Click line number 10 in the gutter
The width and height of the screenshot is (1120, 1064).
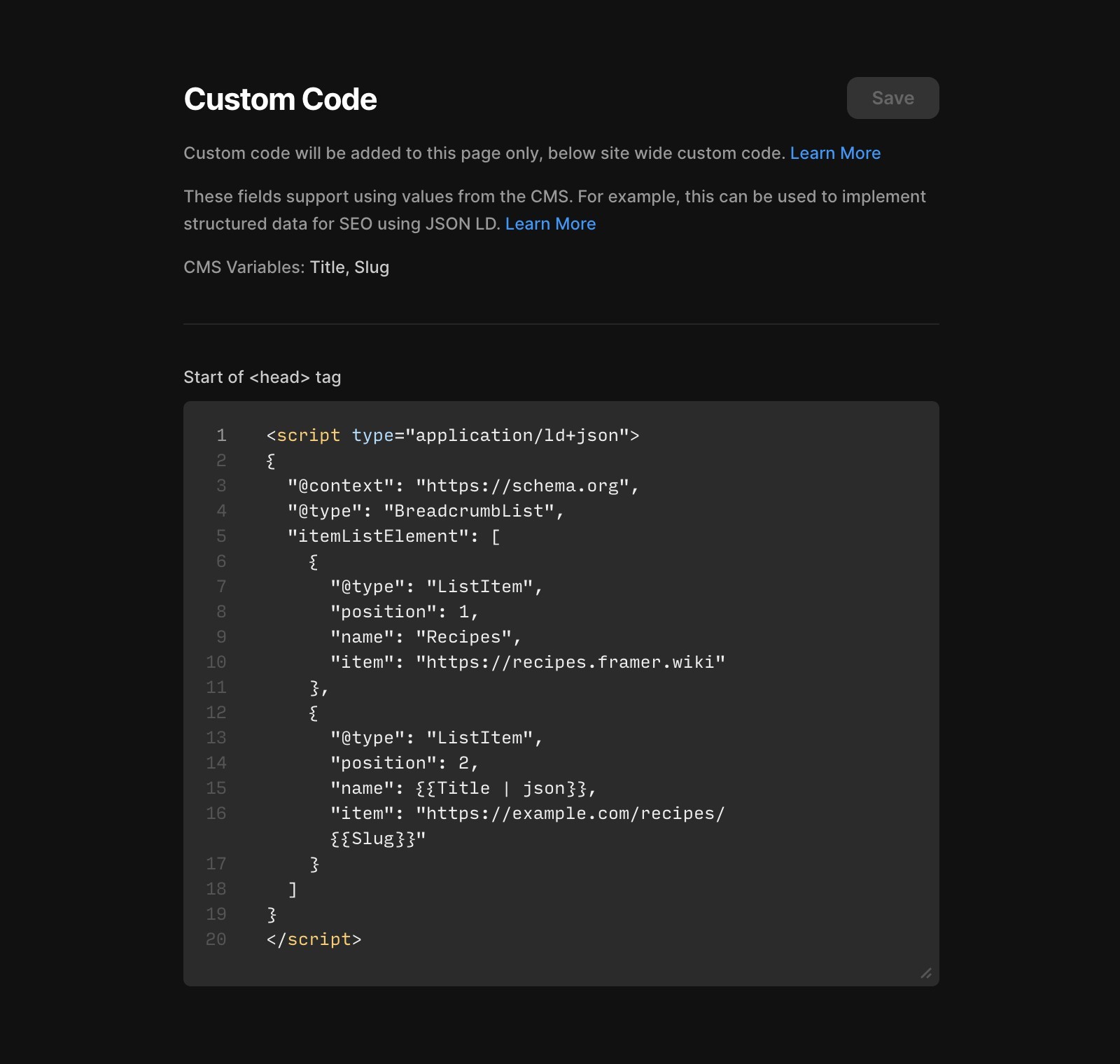[x=216, y=662]
